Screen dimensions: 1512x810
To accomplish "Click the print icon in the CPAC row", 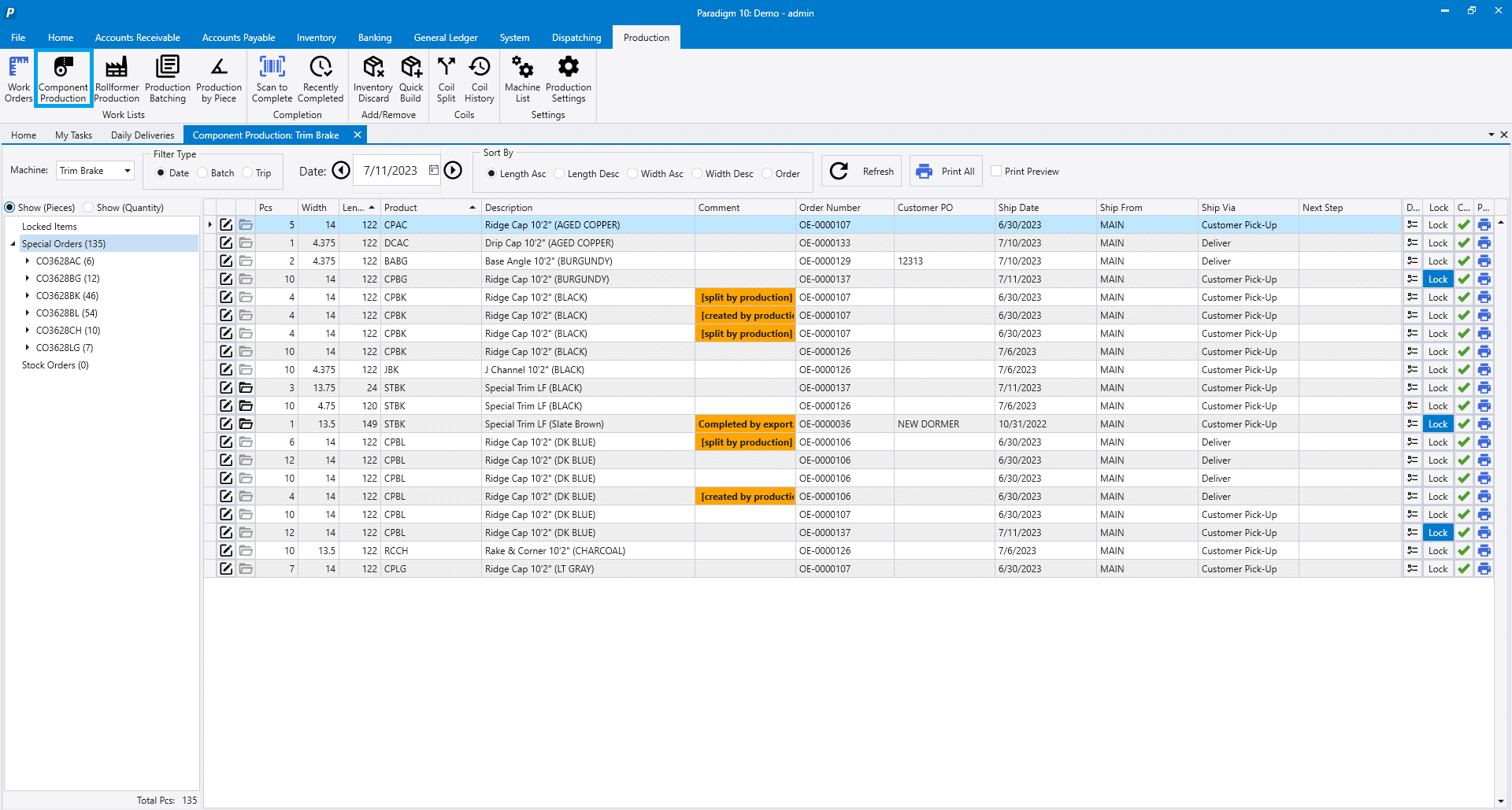I will (x=1484, y=225).
